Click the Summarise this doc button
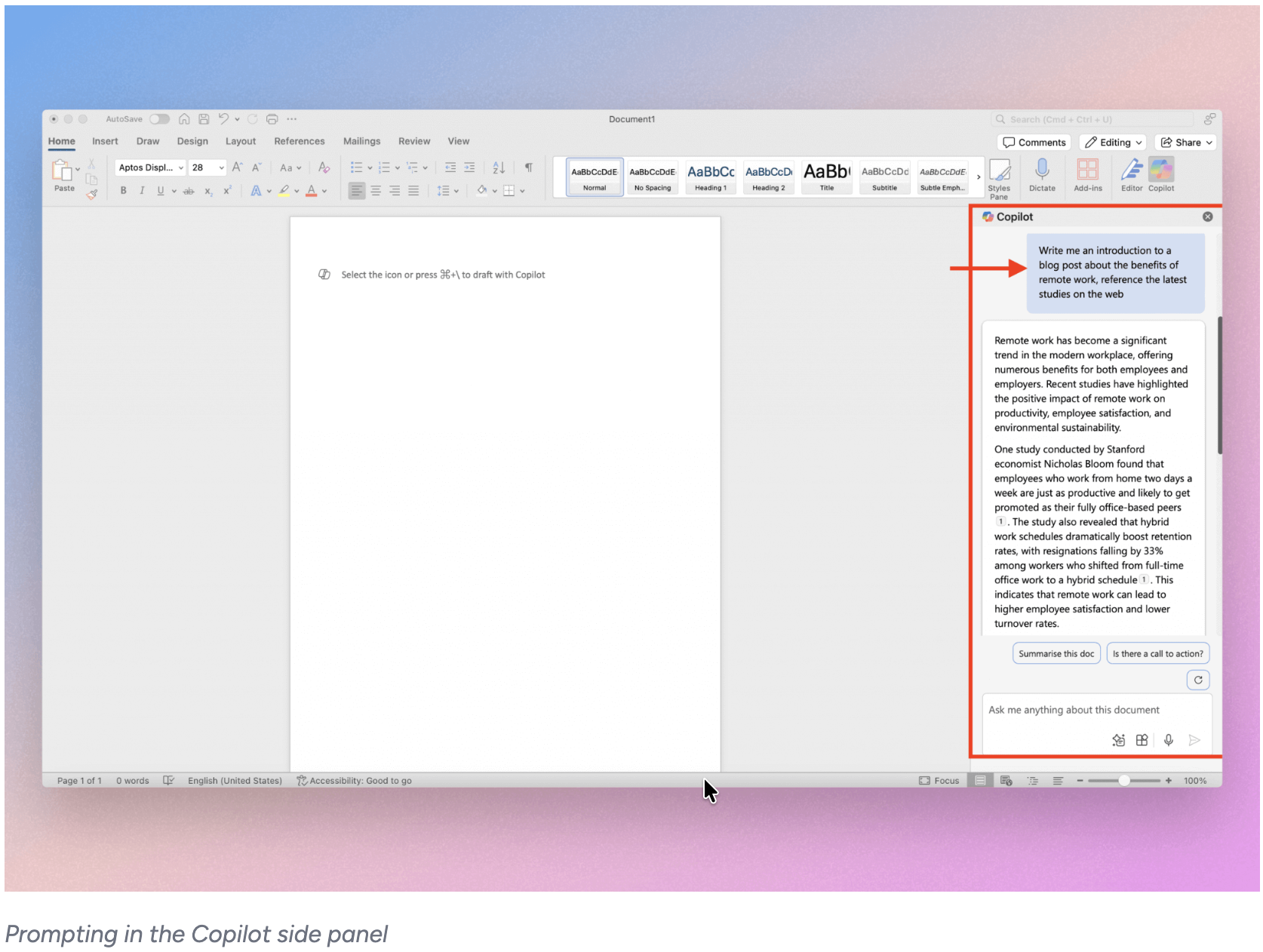The image size is (1263, 952). tap(1056, 653)
